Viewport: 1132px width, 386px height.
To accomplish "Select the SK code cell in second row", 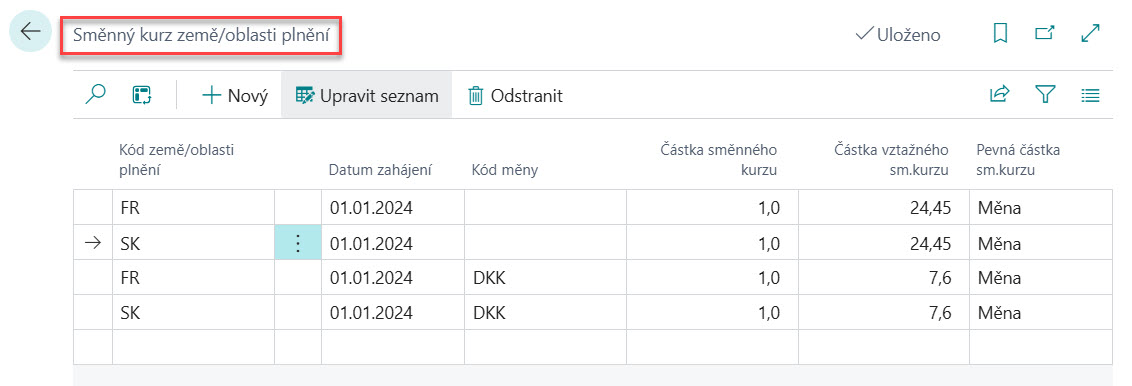I will pyautogui.click(x=193, y=243).
